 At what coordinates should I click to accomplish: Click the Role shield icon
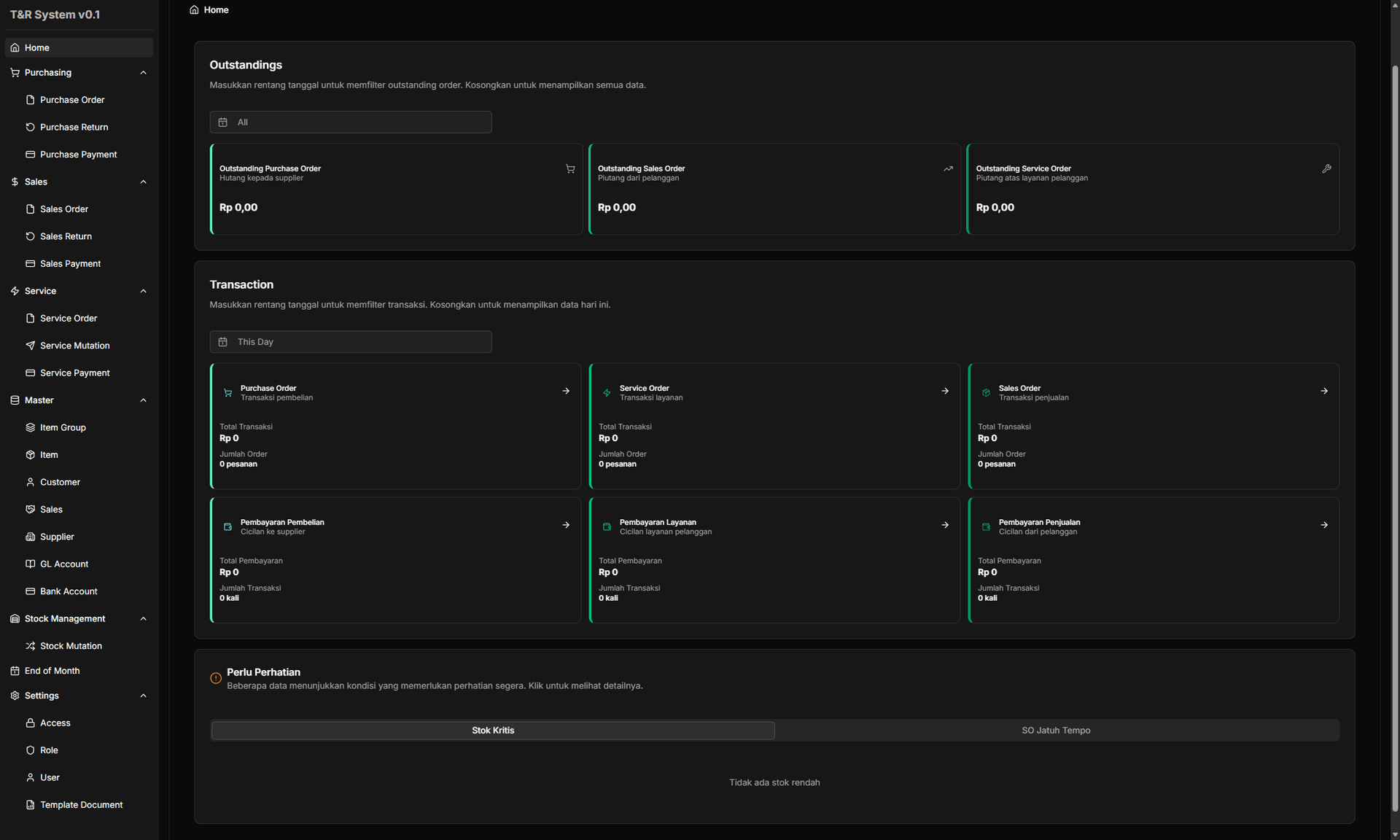30,750
